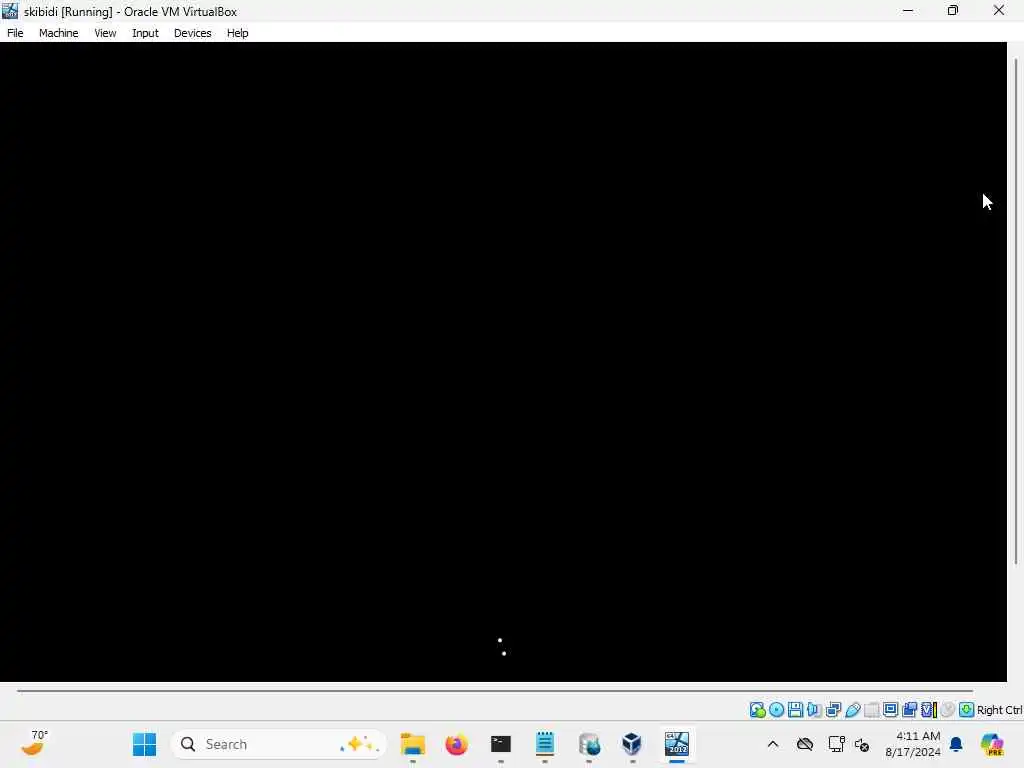Image resolution: width=1024 pixels, height=768 pixels.
Task: Open File Explorer from the taskbar
Action: pos(413,744)
